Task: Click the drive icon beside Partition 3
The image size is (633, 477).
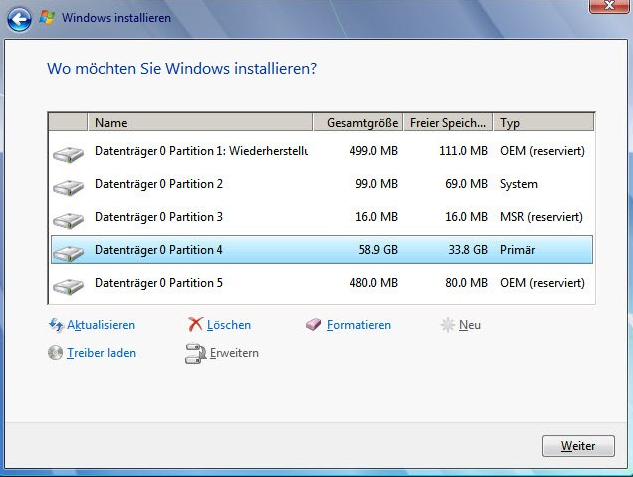Action: tap(68, 220)
